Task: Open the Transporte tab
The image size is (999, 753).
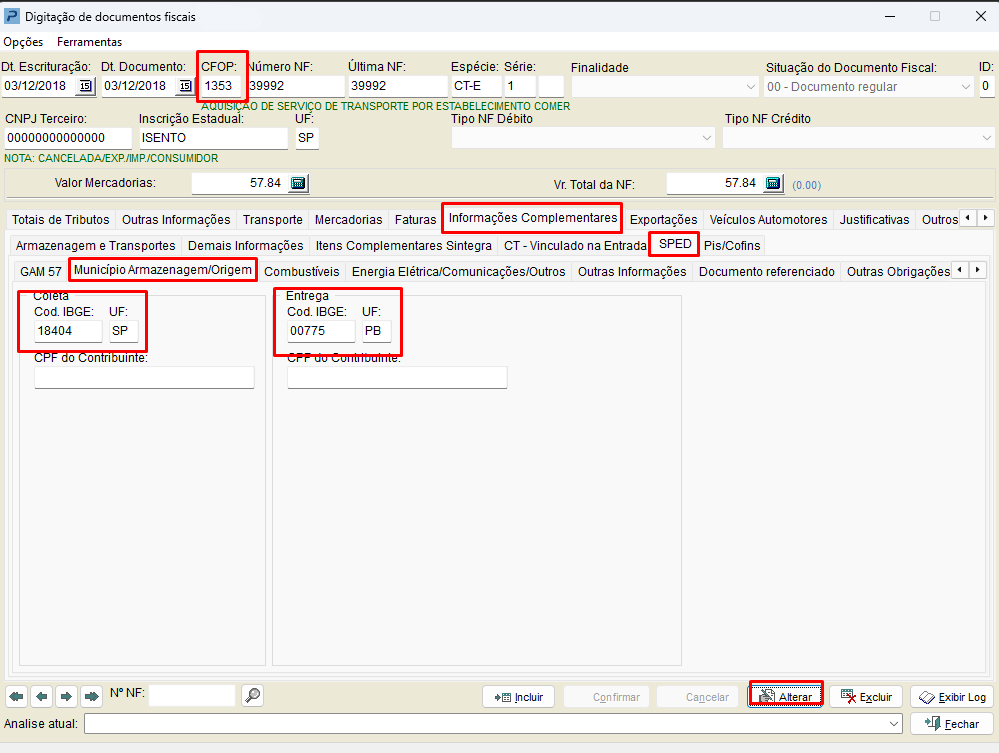Action: [273, 220]
